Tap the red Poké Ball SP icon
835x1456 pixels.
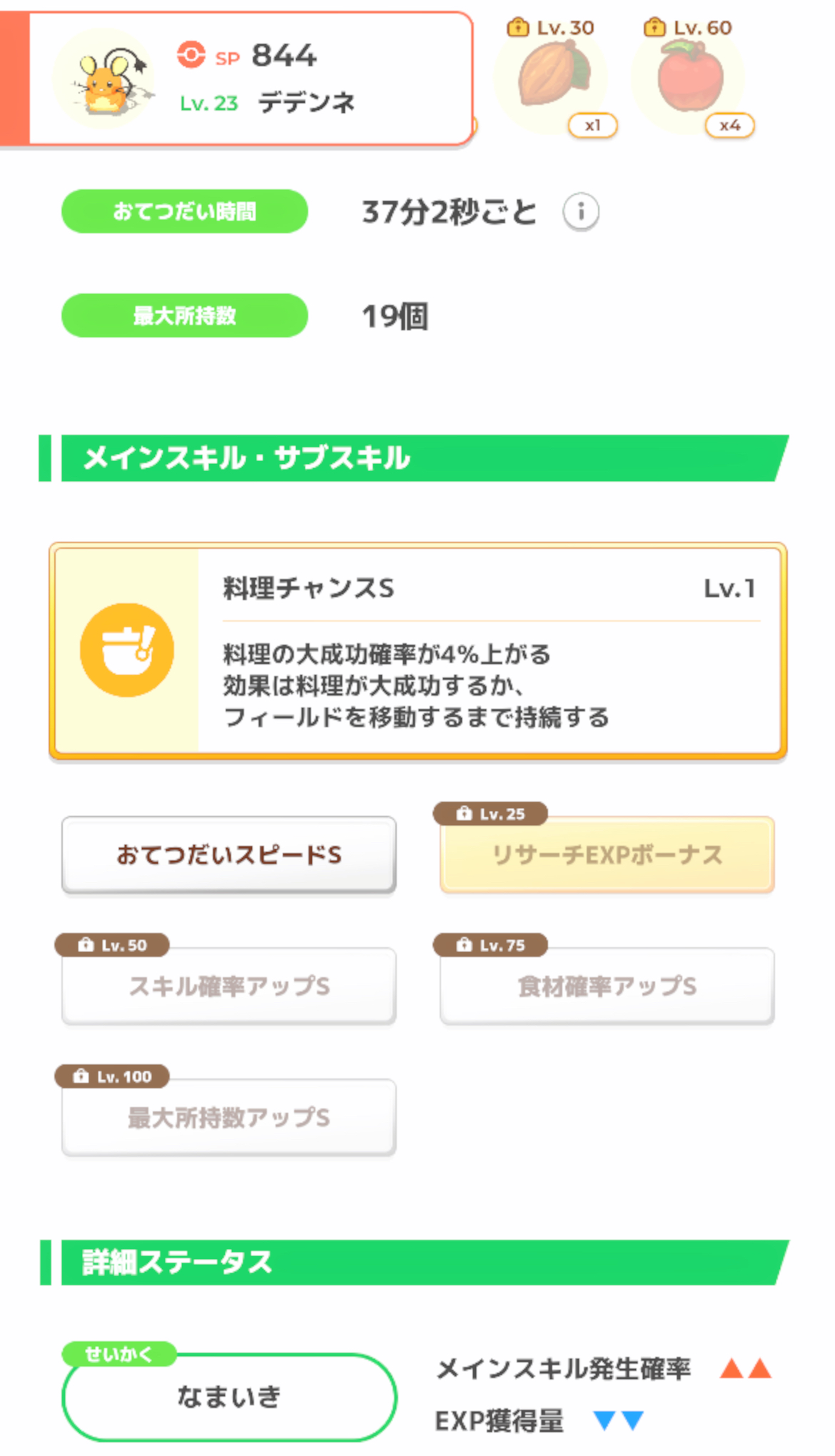(x=191, y=55)
